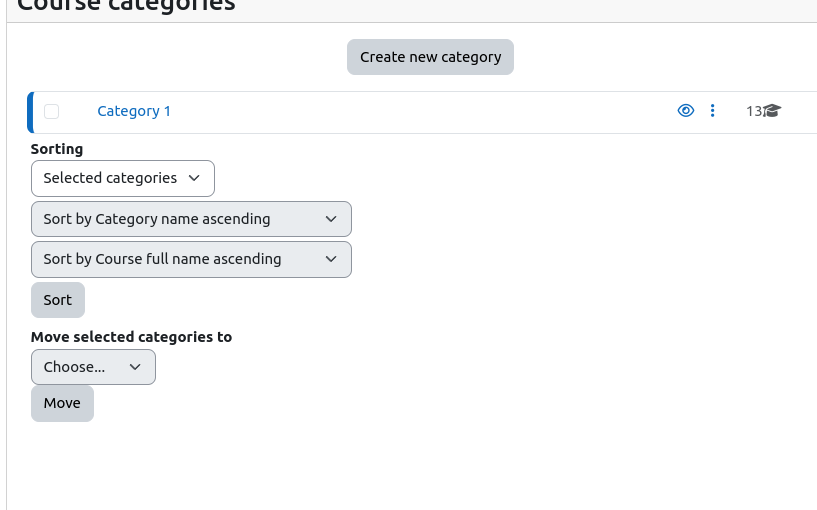Click the Sort button

point(58,300)
